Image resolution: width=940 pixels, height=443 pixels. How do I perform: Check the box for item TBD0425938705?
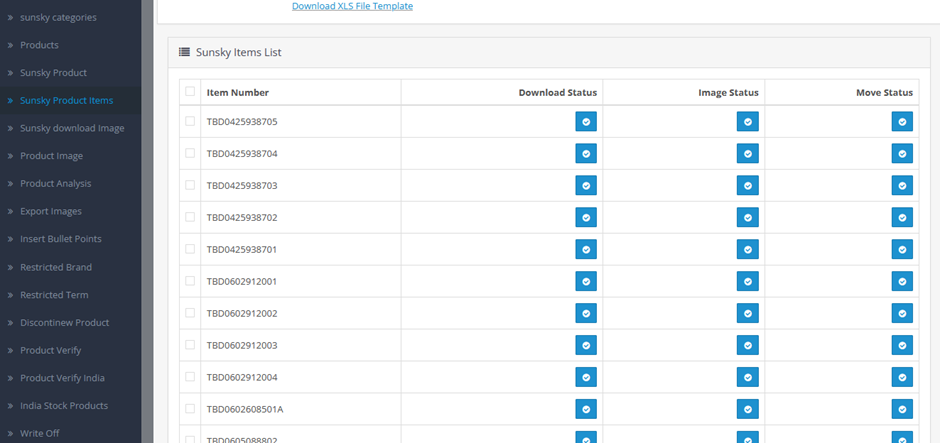pos(190,122)
